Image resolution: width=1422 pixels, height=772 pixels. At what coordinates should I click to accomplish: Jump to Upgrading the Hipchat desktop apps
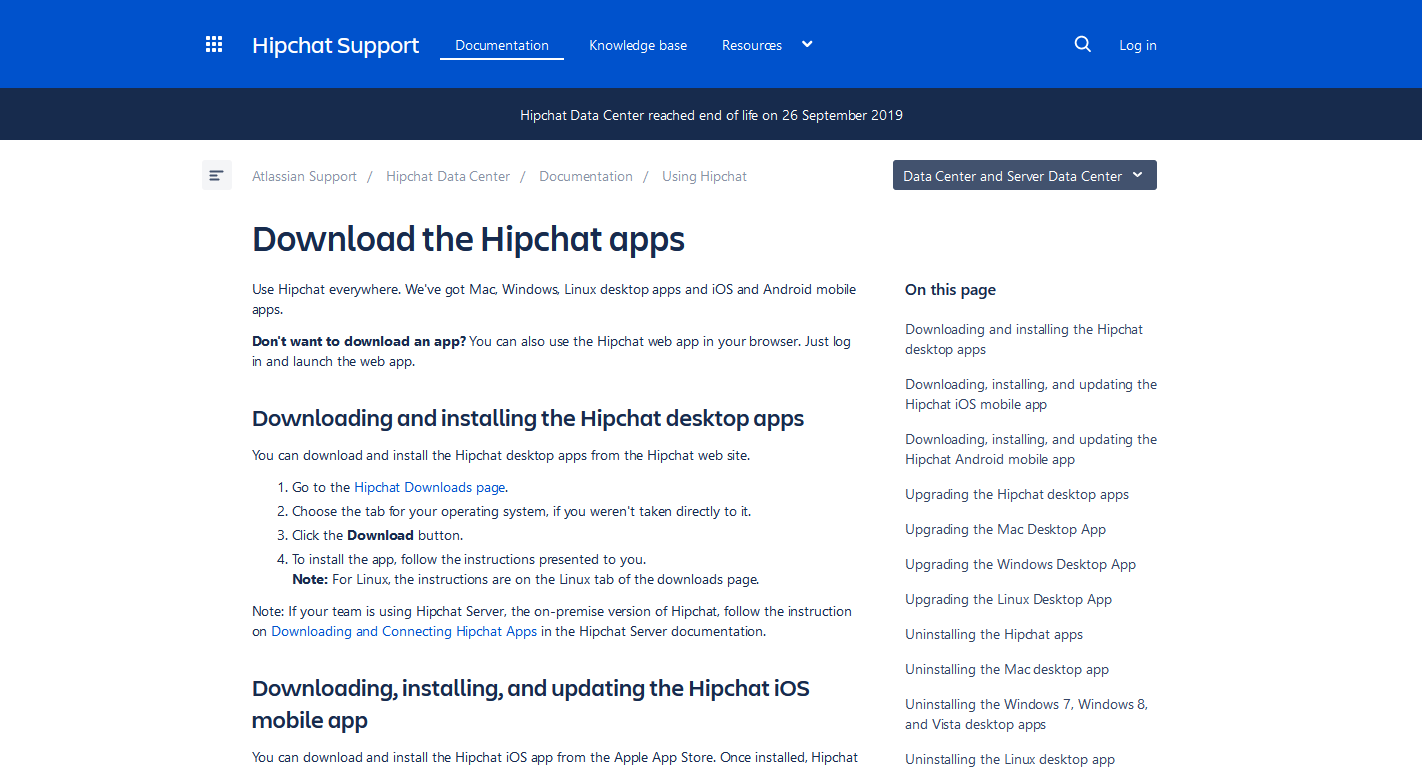(x=1017, y=494)
